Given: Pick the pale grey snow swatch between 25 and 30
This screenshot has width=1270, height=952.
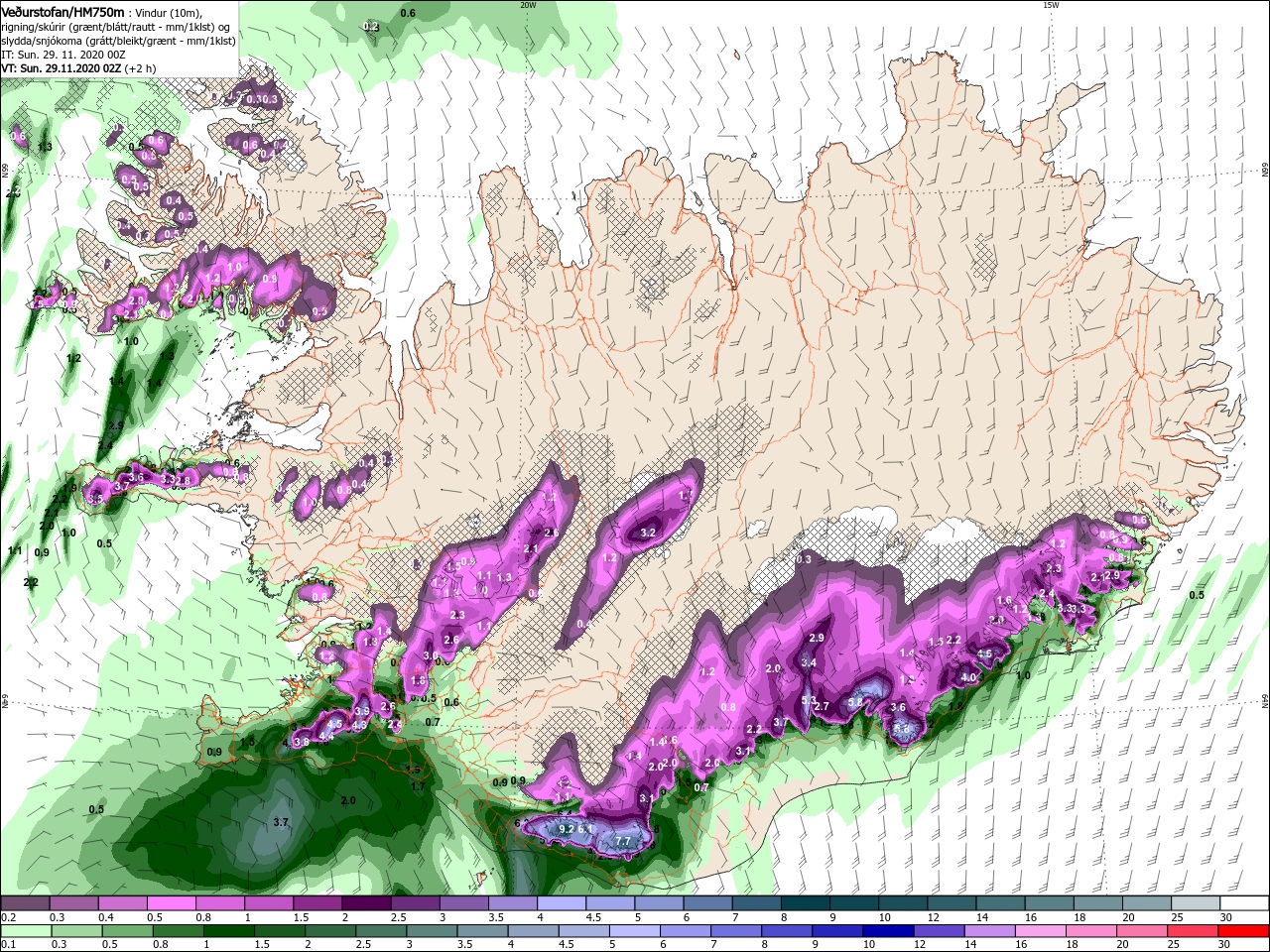Looking at the screenshot, I should click(1197, 903).
